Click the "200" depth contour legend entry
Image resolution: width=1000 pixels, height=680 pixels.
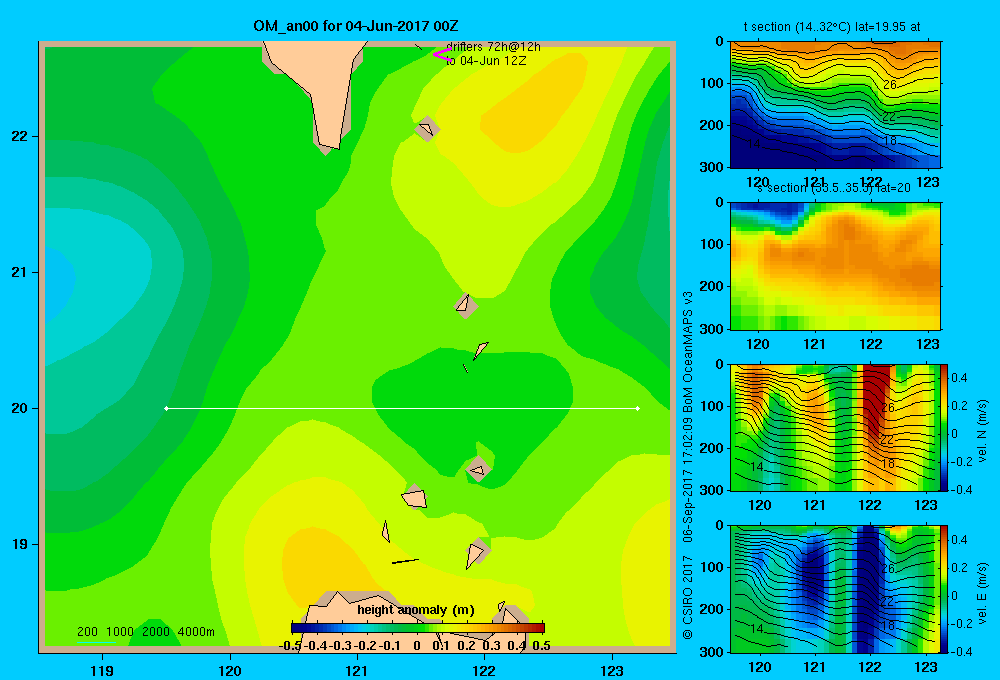click(x=87, y=632)
